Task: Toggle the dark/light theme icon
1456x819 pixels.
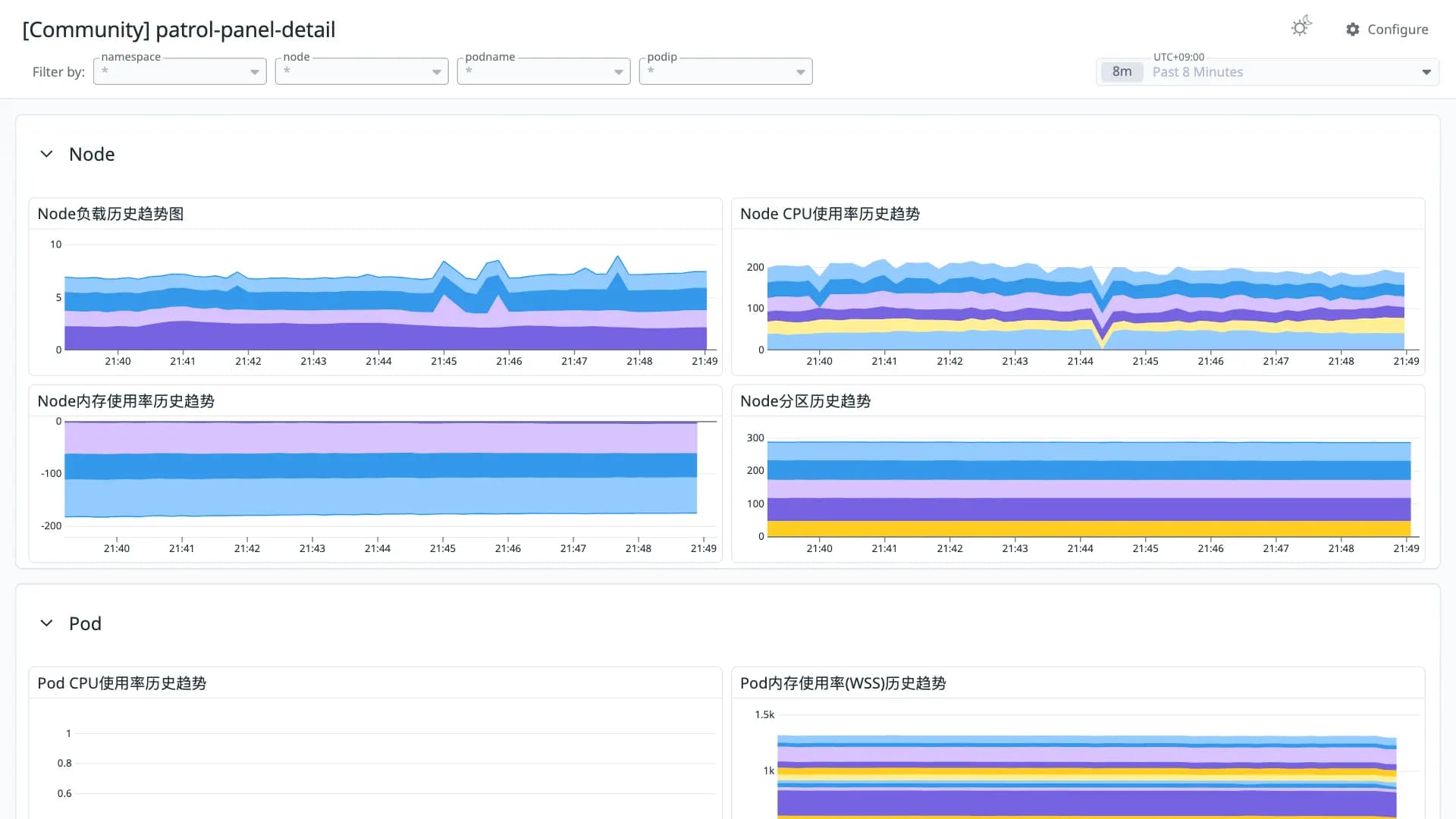Action: tap(1301, 27)
